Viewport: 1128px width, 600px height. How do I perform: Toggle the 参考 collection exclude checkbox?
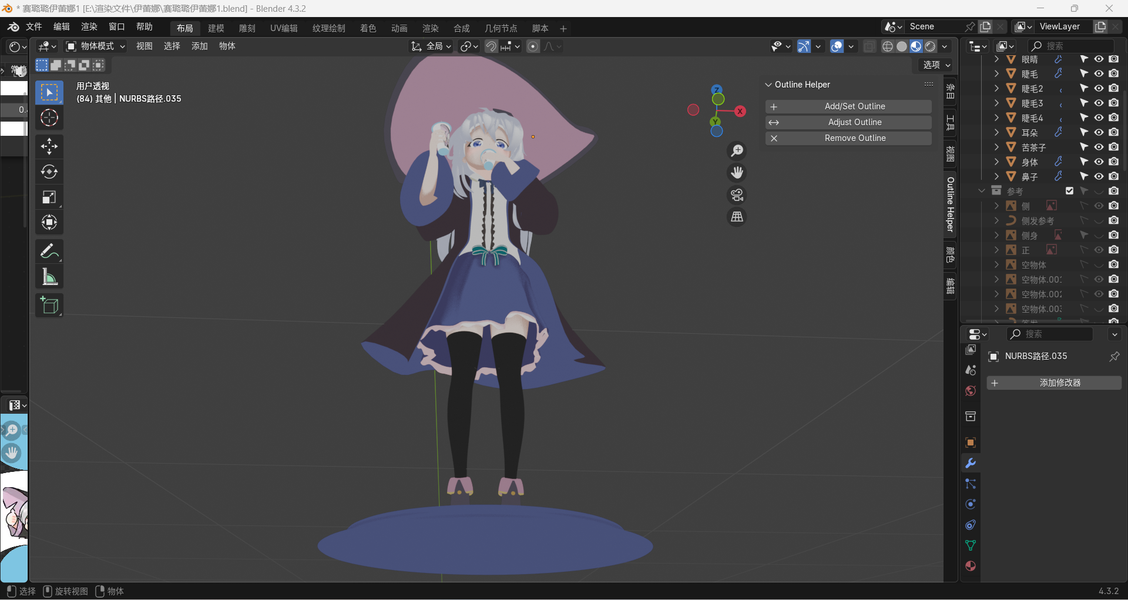pyautogui.click(x=1069, y=191)
